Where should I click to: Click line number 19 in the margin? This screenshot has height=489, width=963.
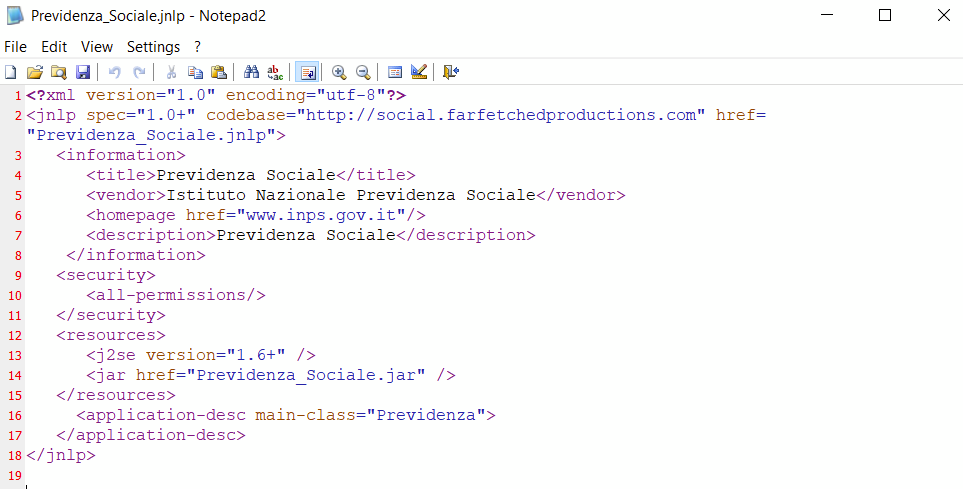pyautogui.click(x=15, y=475)
